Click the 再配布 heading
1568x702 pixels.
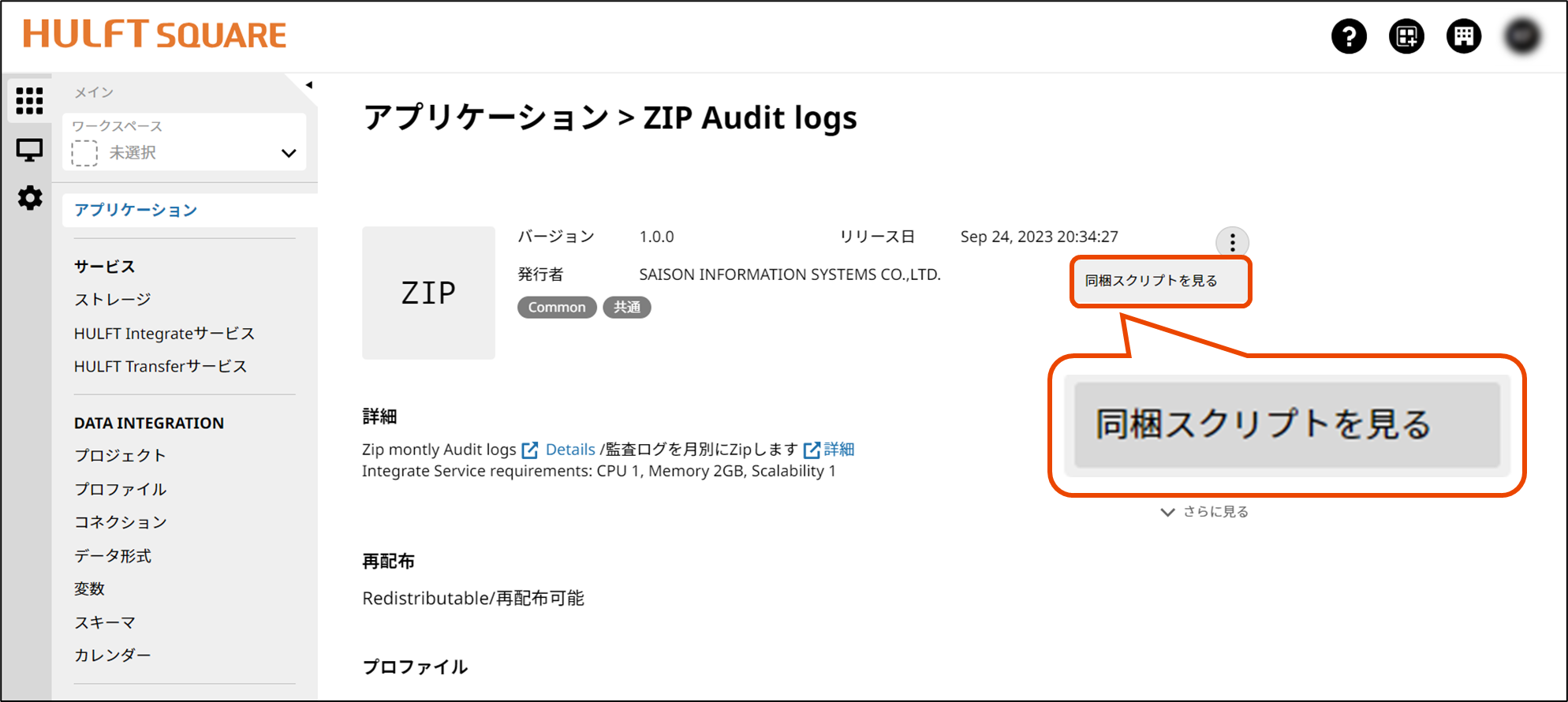point(388,562)
